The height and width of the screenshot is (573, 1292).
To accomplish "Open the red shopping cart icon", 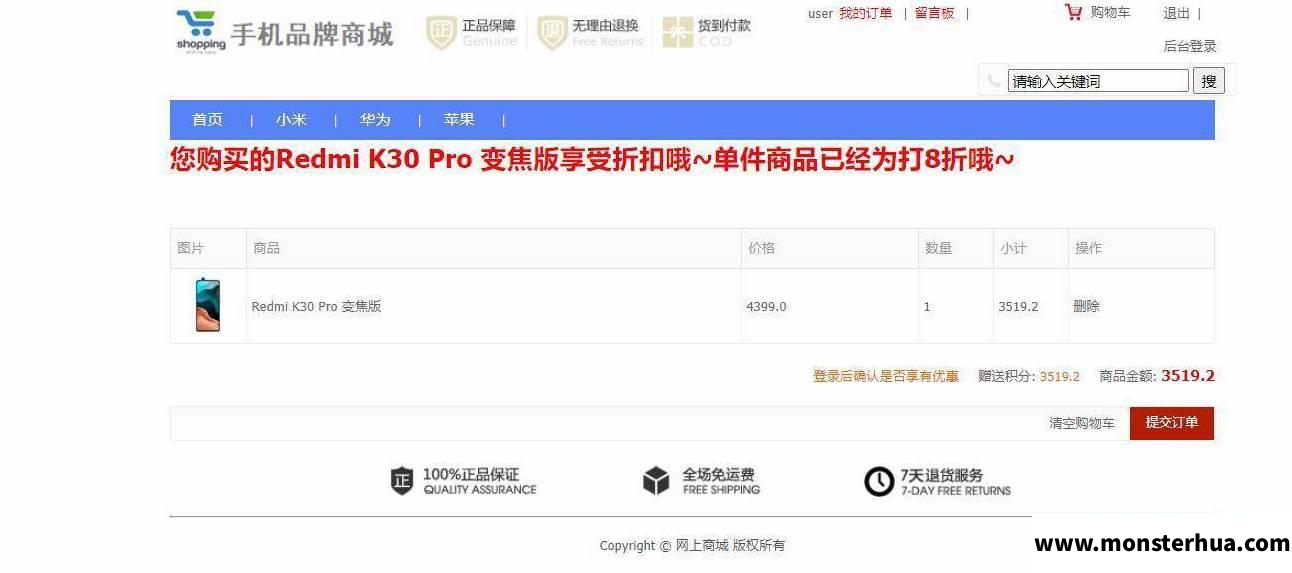I will pos(1074,13).
